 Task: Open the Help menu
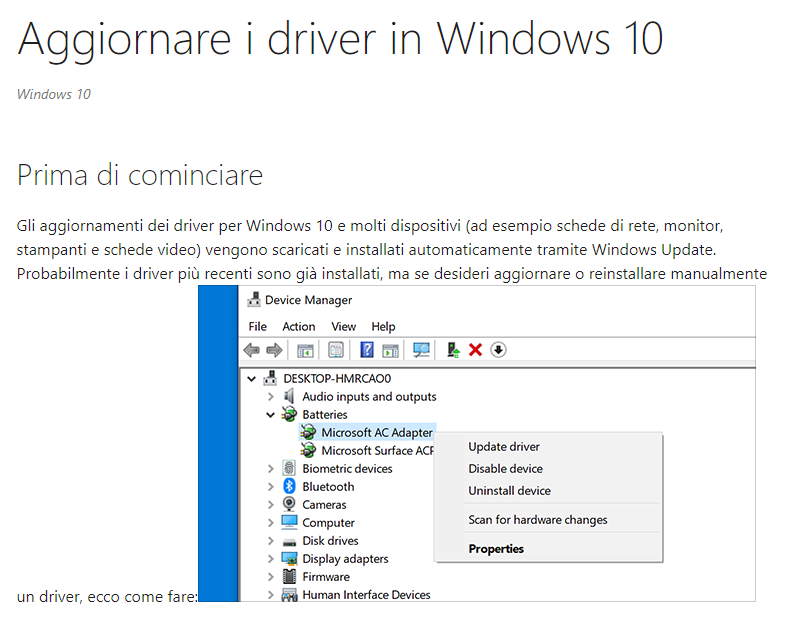[383, 326]
